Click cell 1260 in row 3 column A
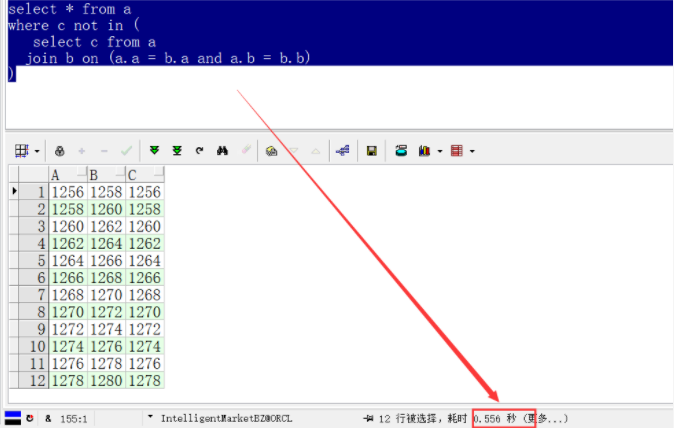The height and width of the screenshot is (428, 674). pyautogui.click(x=68, y=226)
